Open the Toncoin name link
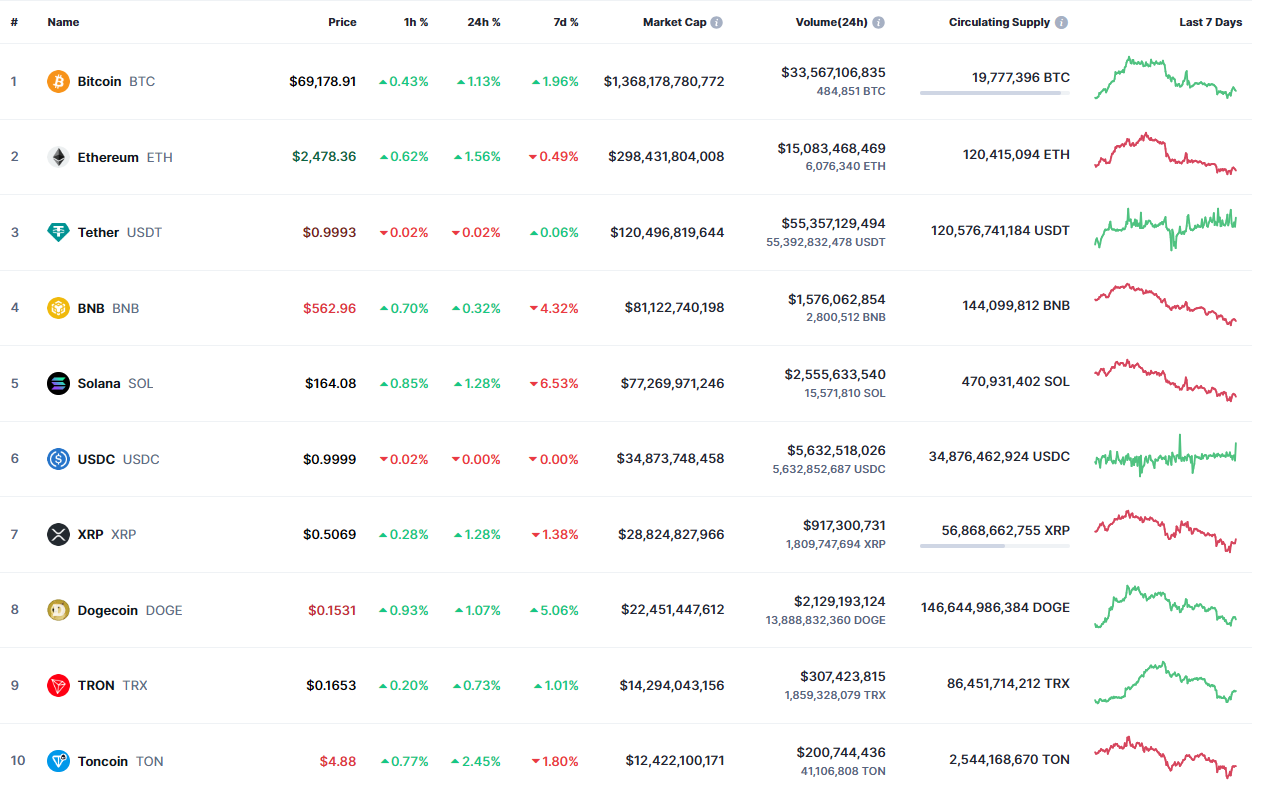1270x799 pixels. point(103,761)
